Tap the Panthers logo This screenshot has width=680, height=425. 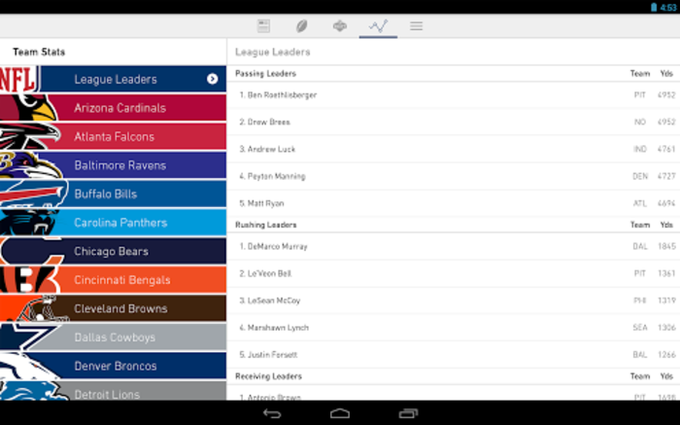point(29,222)
